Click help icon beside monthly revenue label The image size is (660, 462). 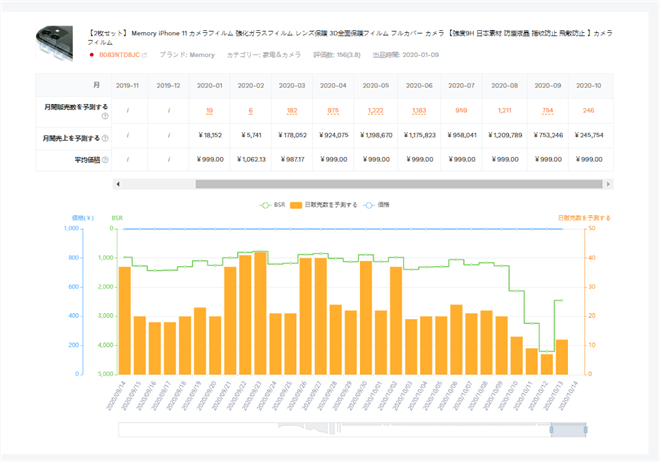pyautogui.click(x=105, y=137)
